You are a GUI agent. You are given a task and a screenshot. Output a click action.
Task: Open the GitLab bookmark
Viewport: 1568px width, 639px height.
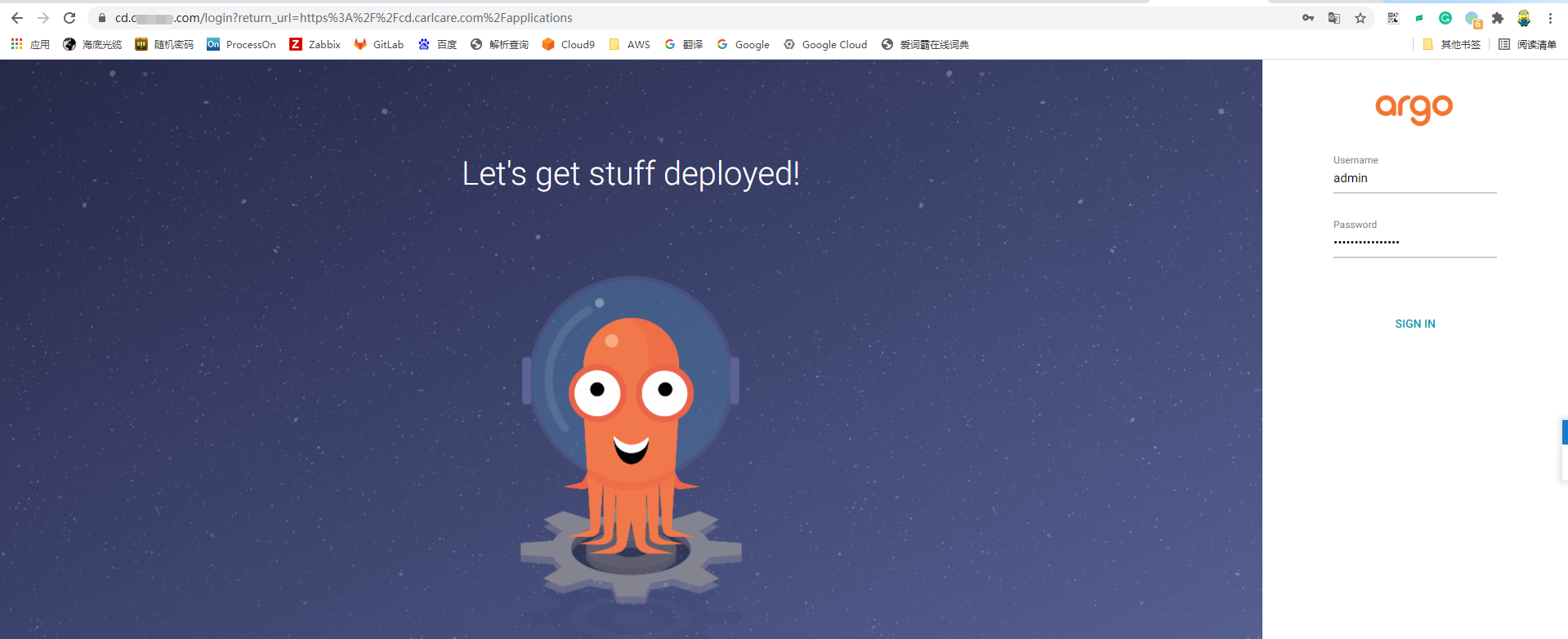378,44
